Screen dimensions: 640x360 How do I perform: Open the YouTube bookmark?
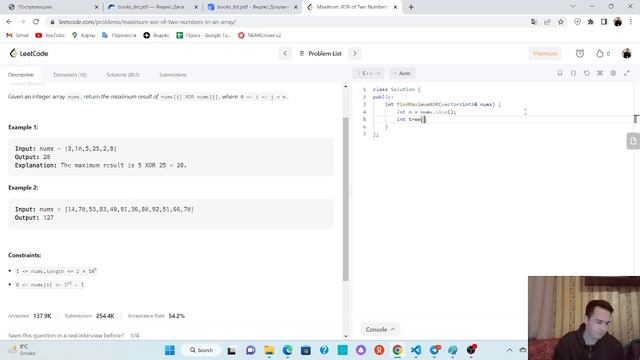click(50, 35)
